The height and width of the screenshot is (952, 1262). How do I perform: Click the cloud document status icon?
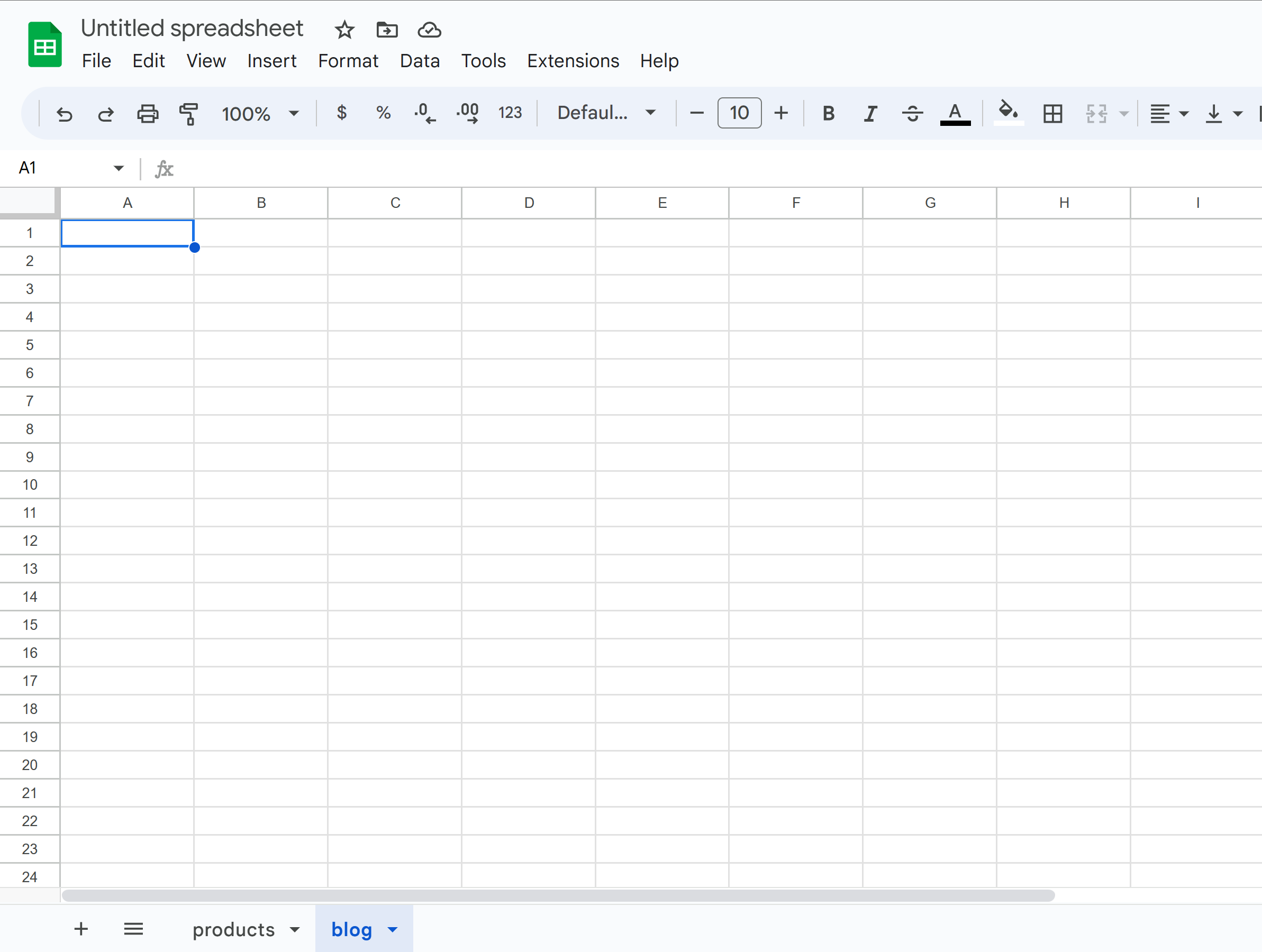(x=429, y=30)
